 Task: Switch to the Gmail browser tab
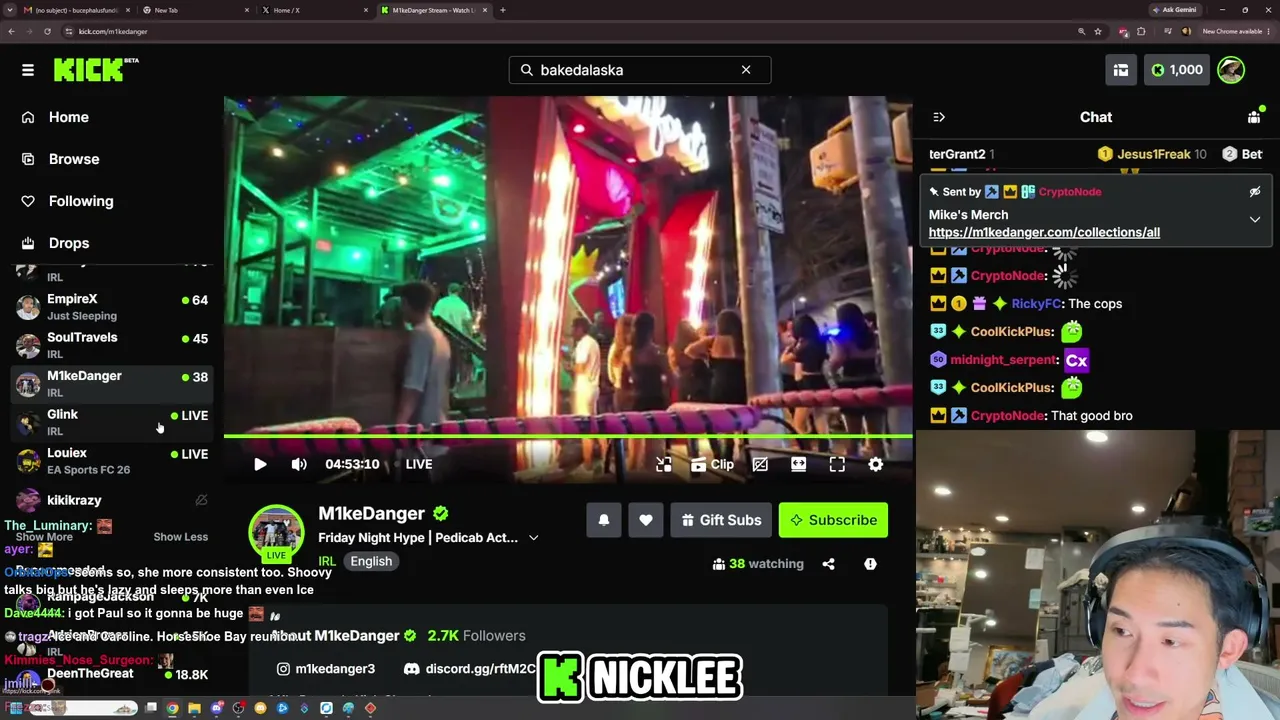77,10
